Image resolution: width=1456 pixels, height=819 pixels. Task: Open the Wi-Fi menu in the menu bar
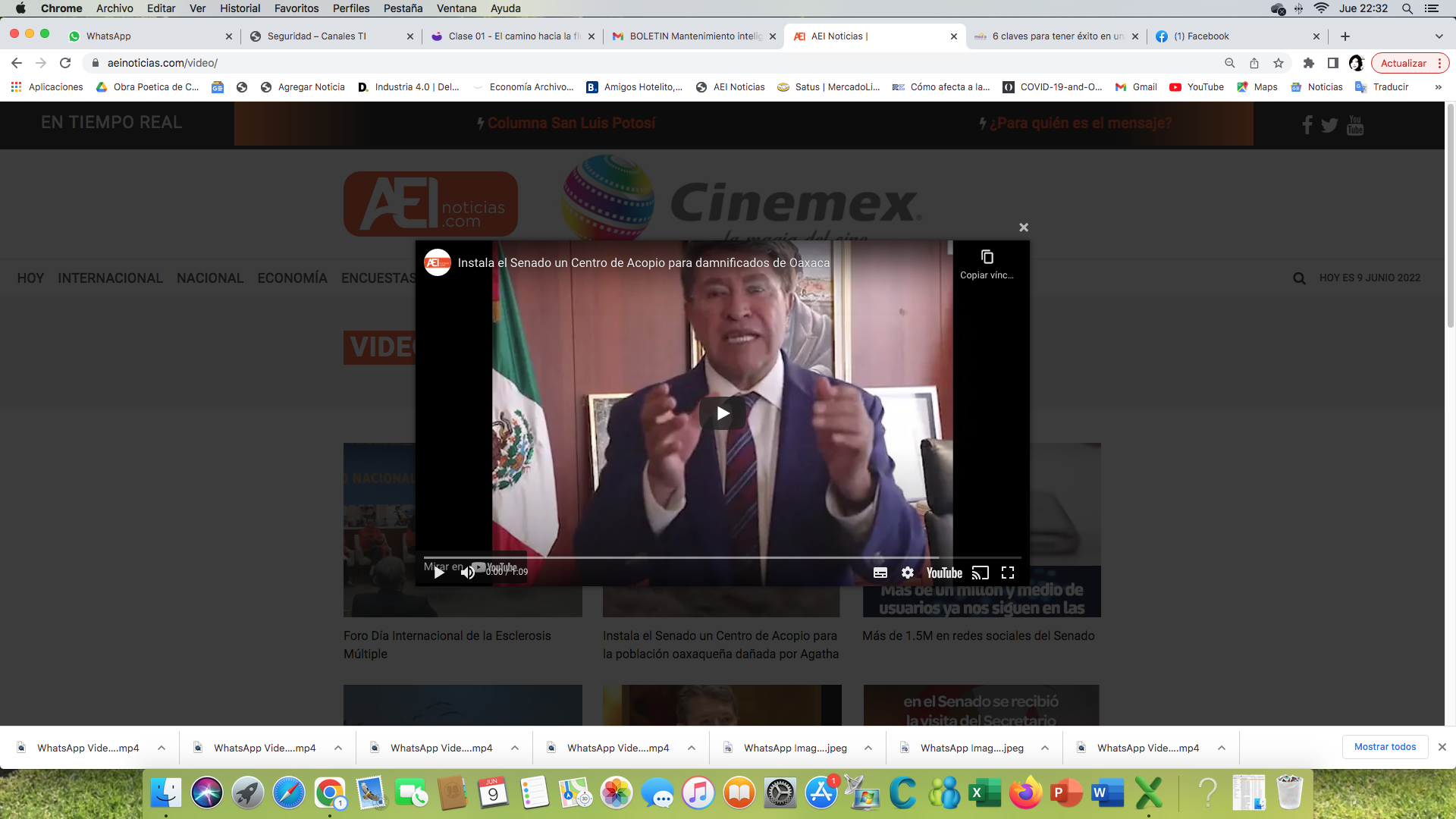1321,8
